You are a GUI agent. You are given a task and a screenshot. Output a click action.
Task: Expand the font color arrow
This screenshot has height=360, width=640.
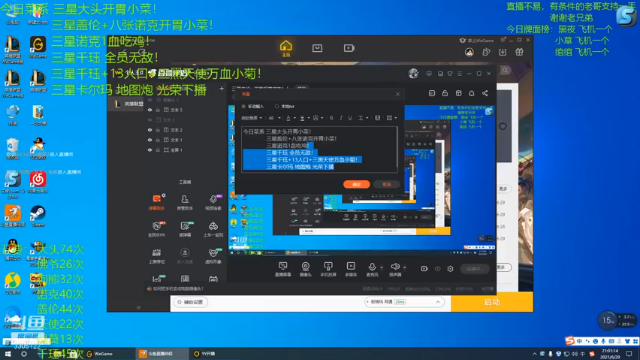(294, 118)
